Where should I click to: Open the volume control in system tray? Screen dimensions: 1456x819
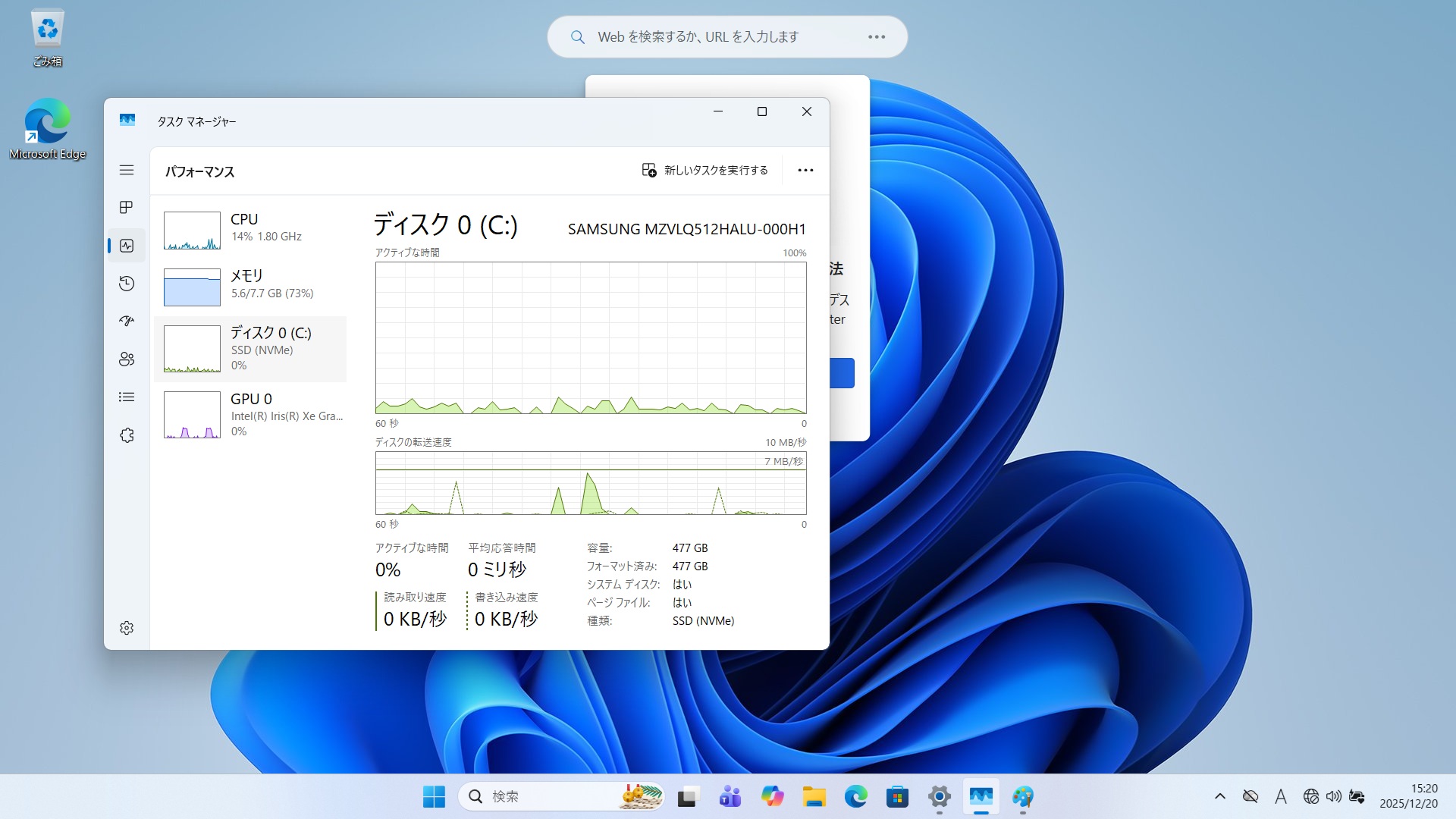tap(1333, 796)
